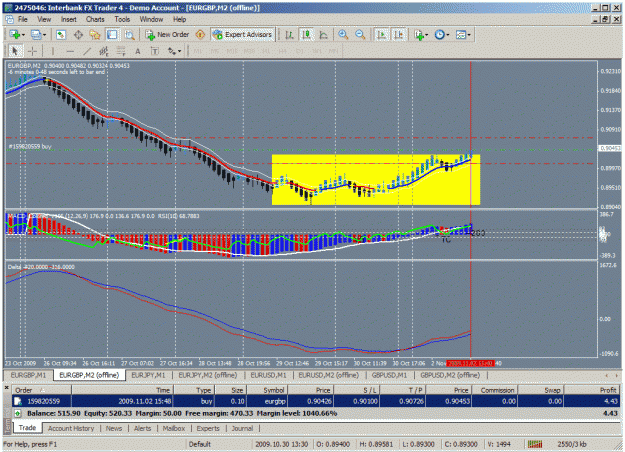Switch chart to bar chart style
Image resolution: width=625 pixels, height=452 pixels.
coord(289,35)
